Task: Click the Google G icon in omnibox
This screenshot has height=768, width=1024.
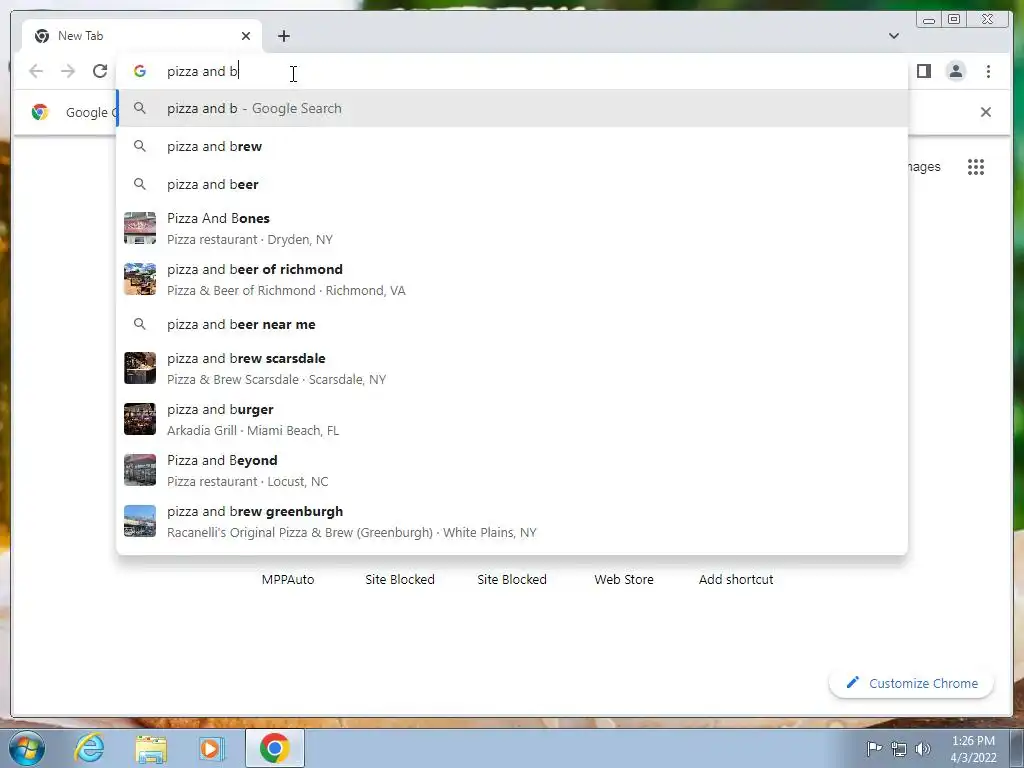Action: [x=140, y=71]
